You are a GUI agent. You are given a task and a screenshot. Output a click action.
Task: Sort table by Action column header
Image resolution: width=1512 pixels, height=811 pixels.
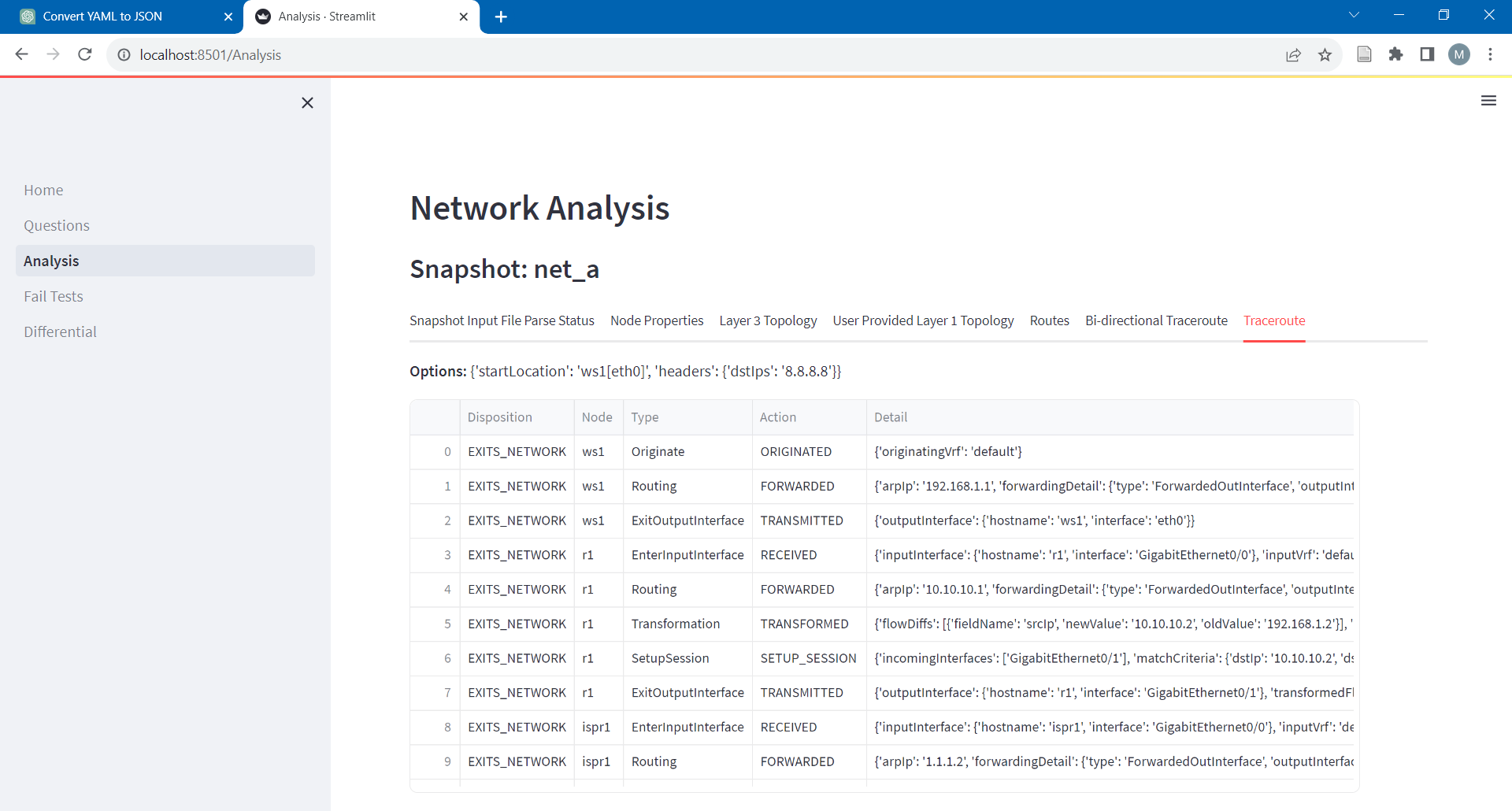coord(809,417)
